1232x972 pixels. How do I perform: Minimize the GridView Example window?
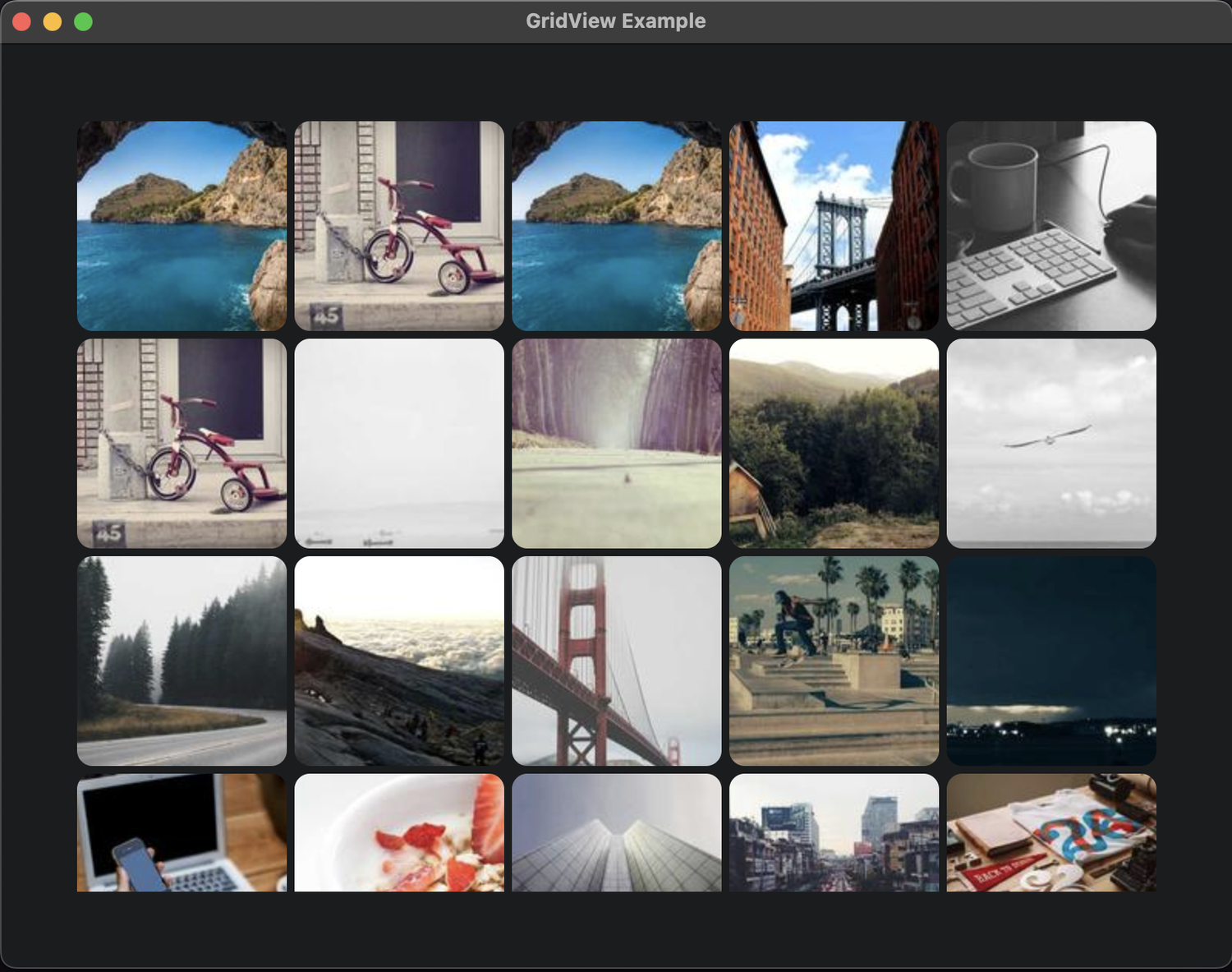coord(52,21)
